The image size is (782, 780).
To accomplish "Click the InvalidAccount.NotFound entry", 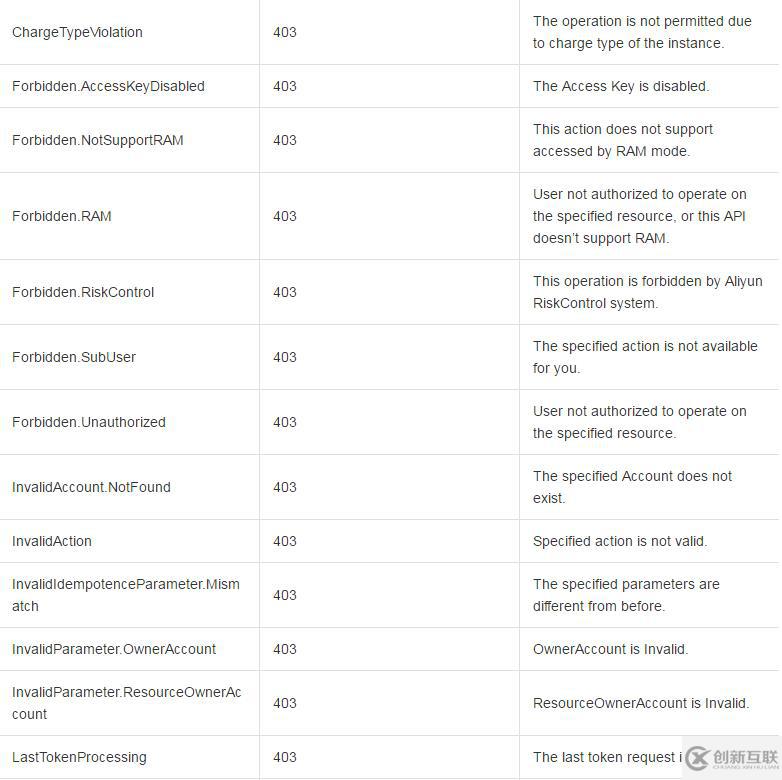I will coord(91,487).
